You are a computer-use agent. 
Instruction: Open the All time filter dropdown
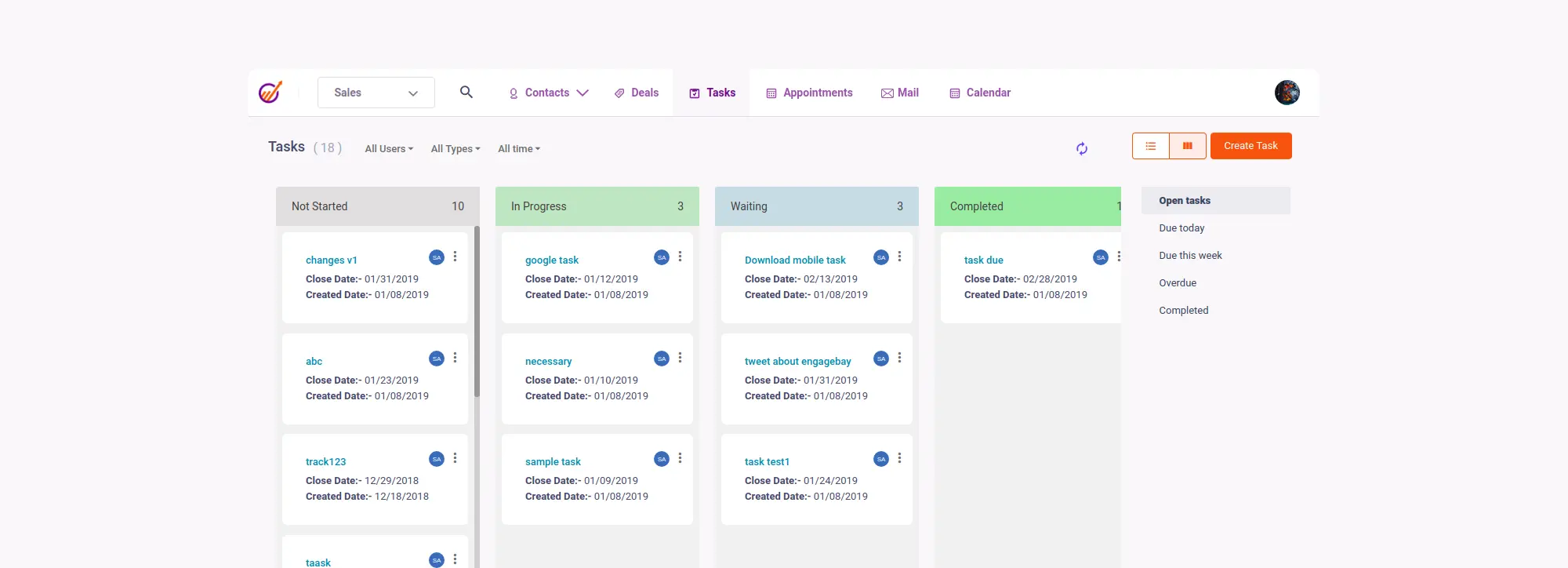[x=518, y=149]
